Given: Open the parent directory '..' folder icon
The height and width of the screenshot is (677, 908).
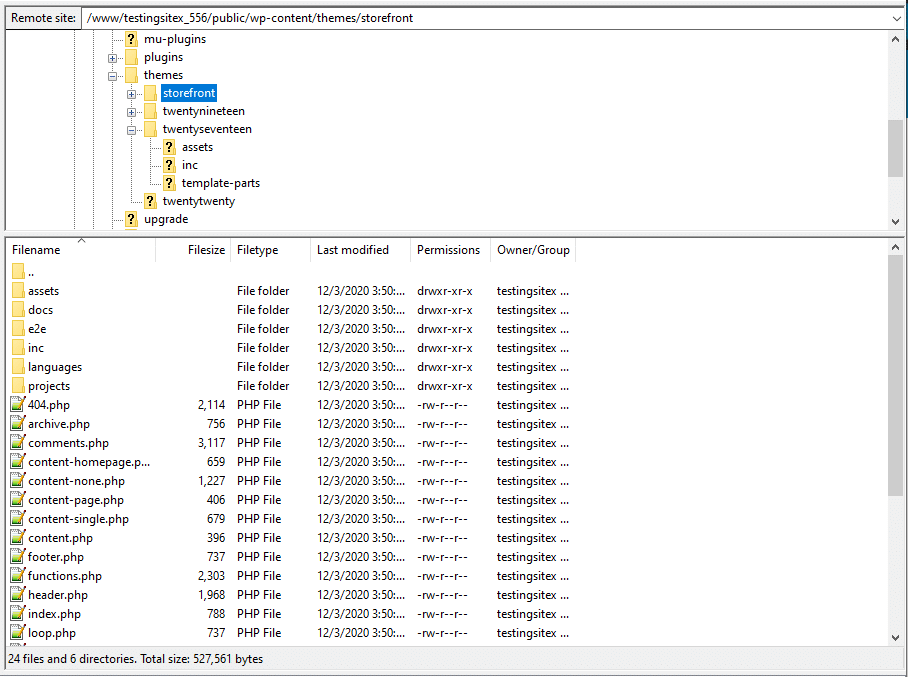Looking at the screenshot, I should (18, 271).
